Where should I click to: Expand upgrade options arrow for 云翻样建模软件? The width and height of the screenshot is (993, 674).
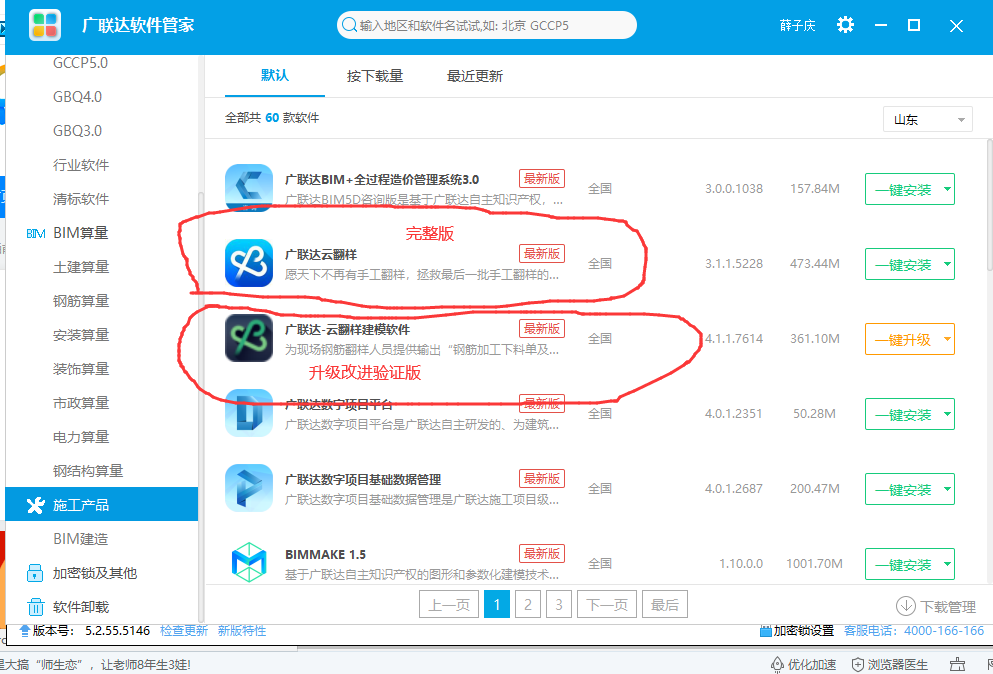[947, 339]
